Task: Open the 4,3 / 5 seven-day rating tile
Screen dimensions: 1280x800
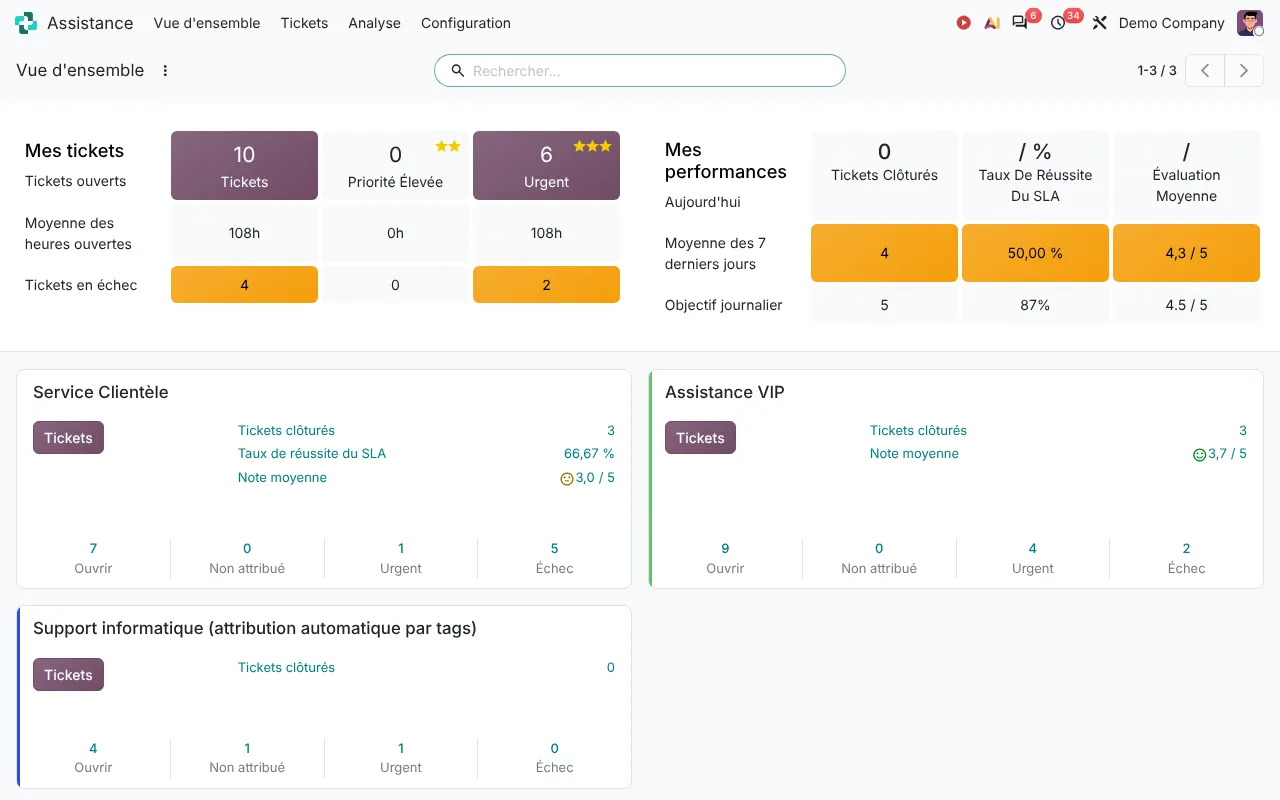Action: pyautogui.click(x=1186, y=253)
